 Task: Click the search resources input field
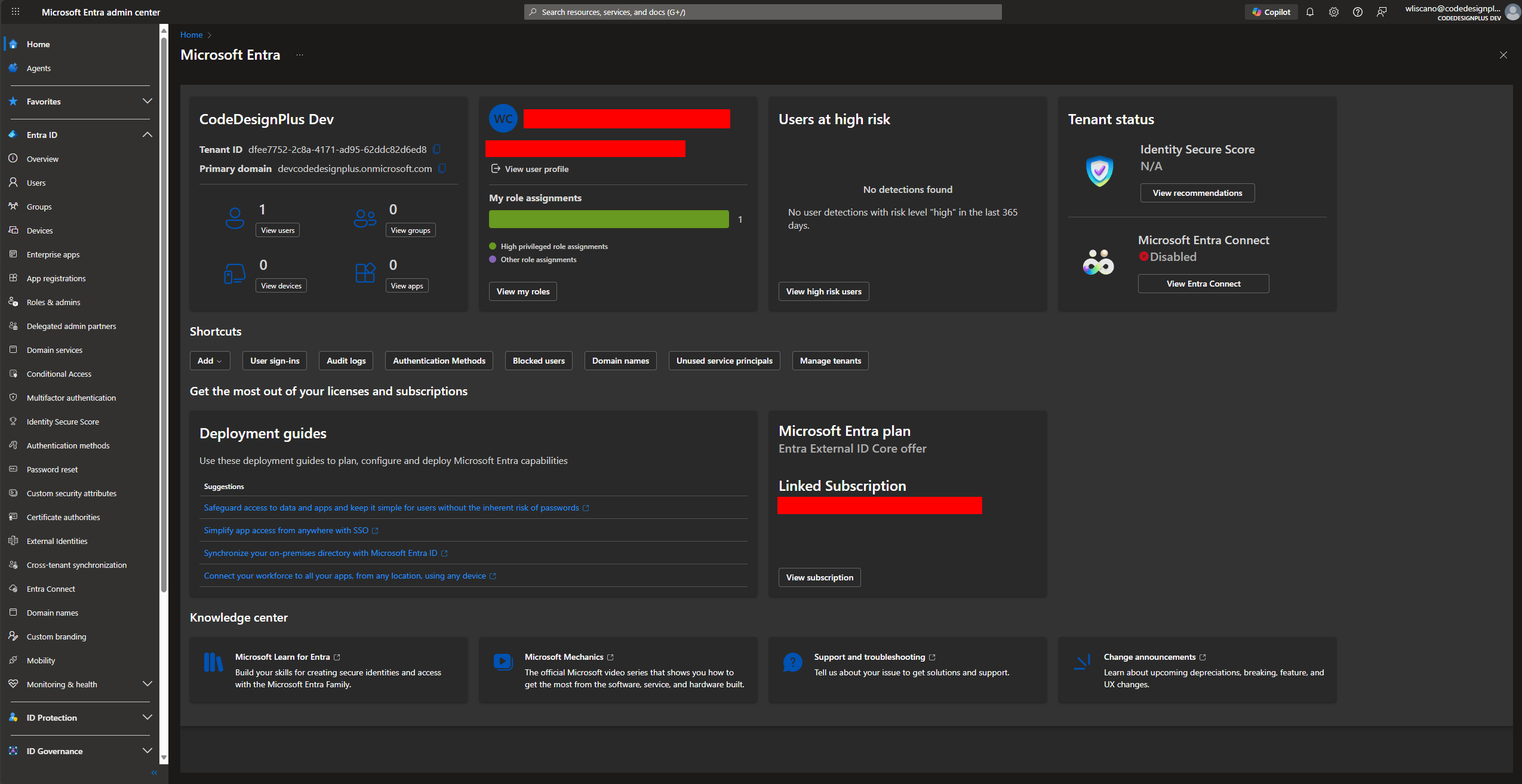(x=762, y=12)
